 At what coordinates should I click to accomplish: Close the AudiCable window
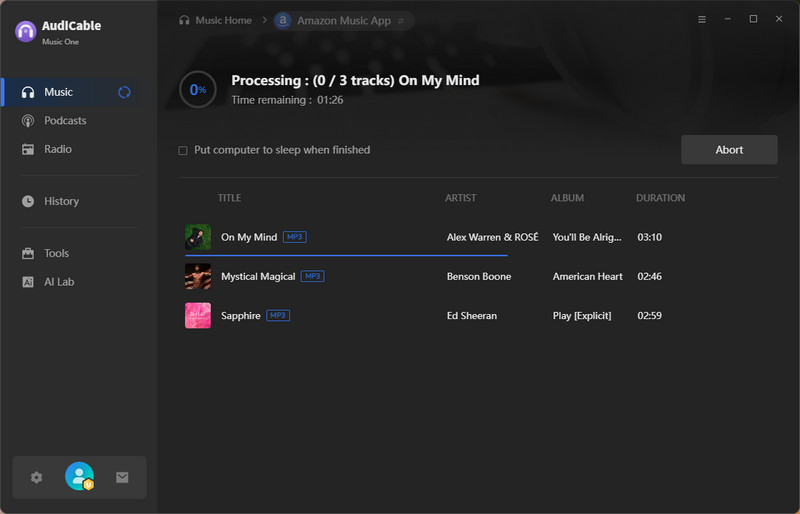(x=779, y=19)
